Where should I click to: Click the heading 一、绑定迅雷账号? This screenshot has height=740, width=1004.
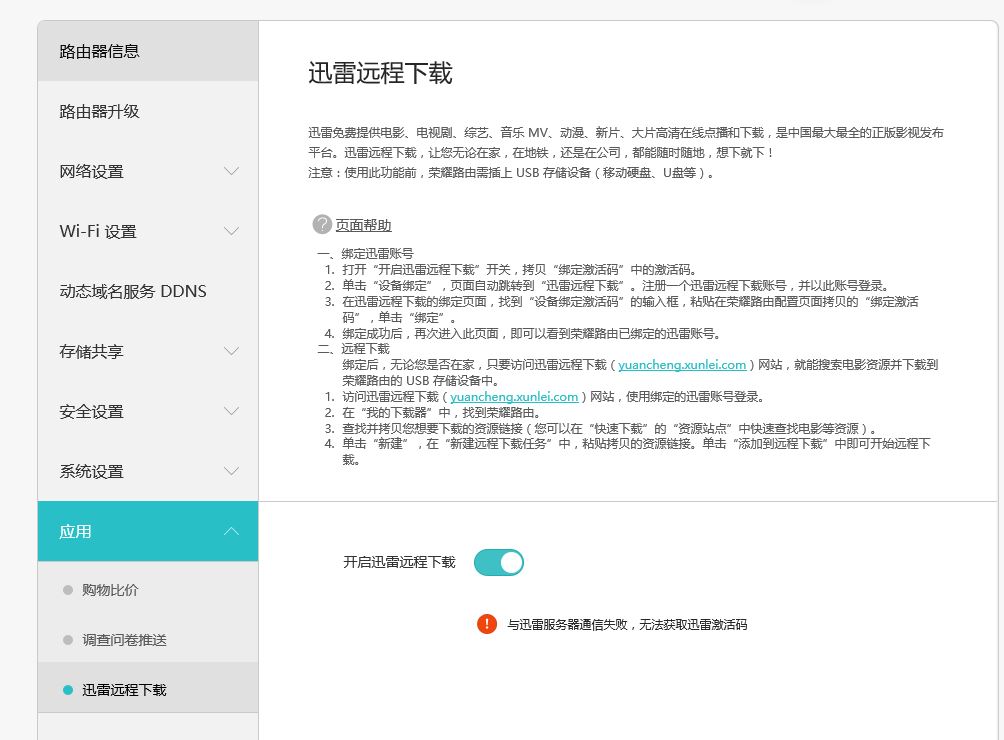point(366,253)
